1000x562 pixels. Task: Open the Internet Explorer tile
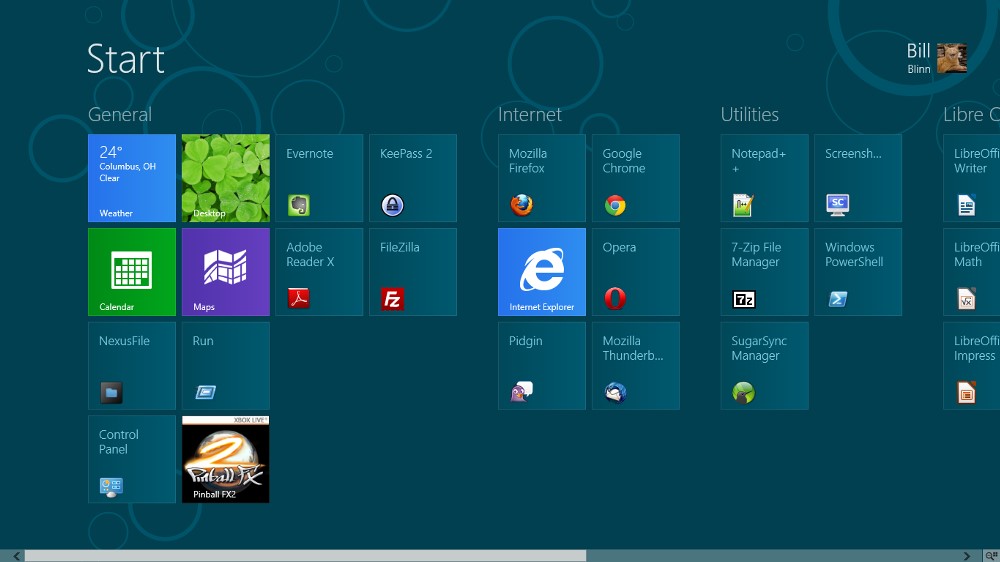click(542, 272)
